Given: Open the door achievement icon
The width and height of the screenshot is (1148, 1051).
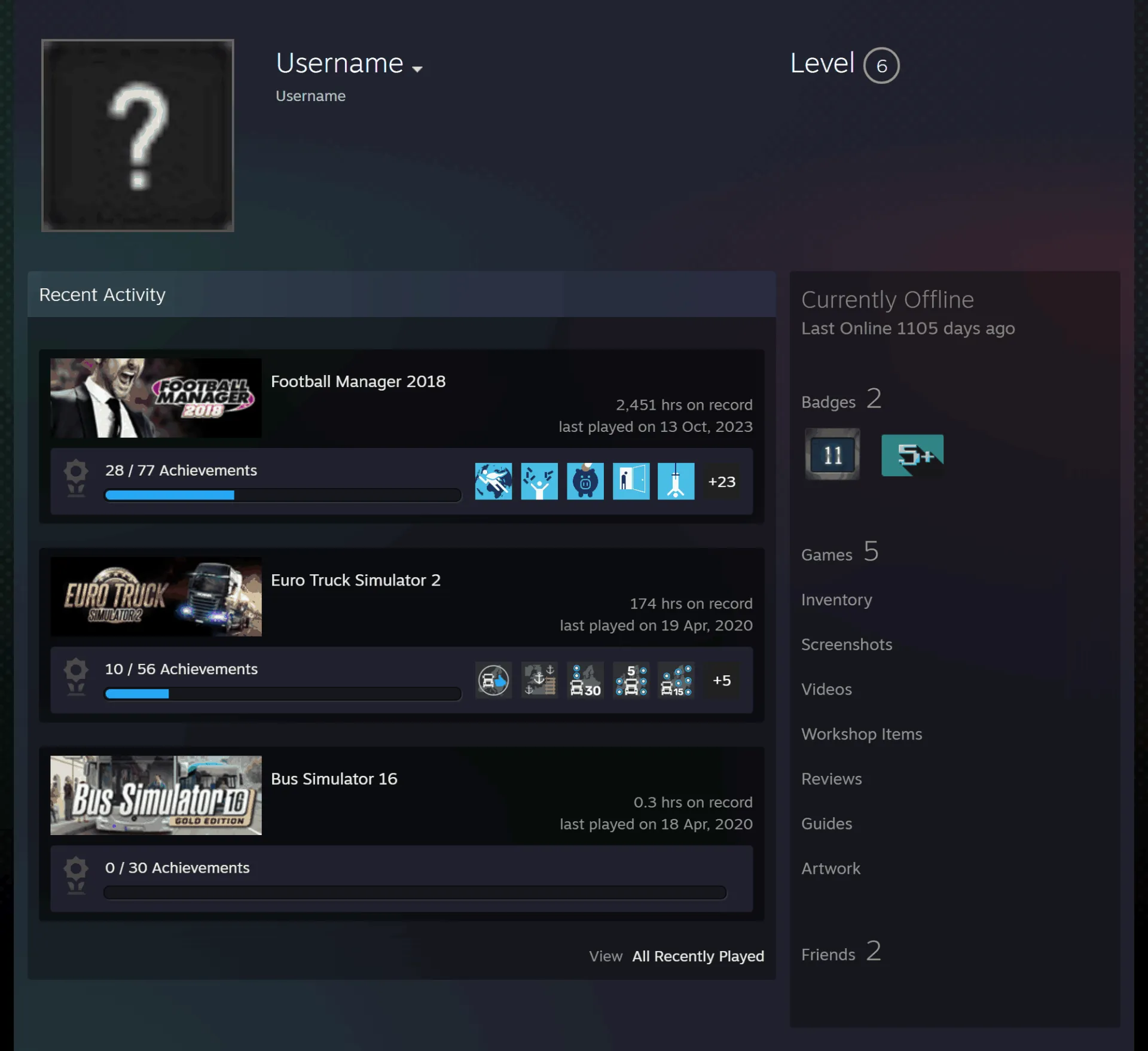Looking at the screenshot, I should click(631, 481).
